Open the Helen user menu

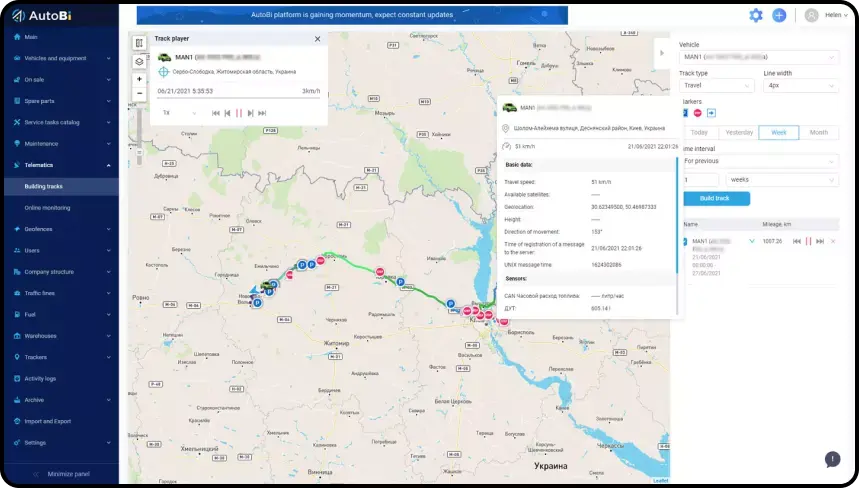836,15
